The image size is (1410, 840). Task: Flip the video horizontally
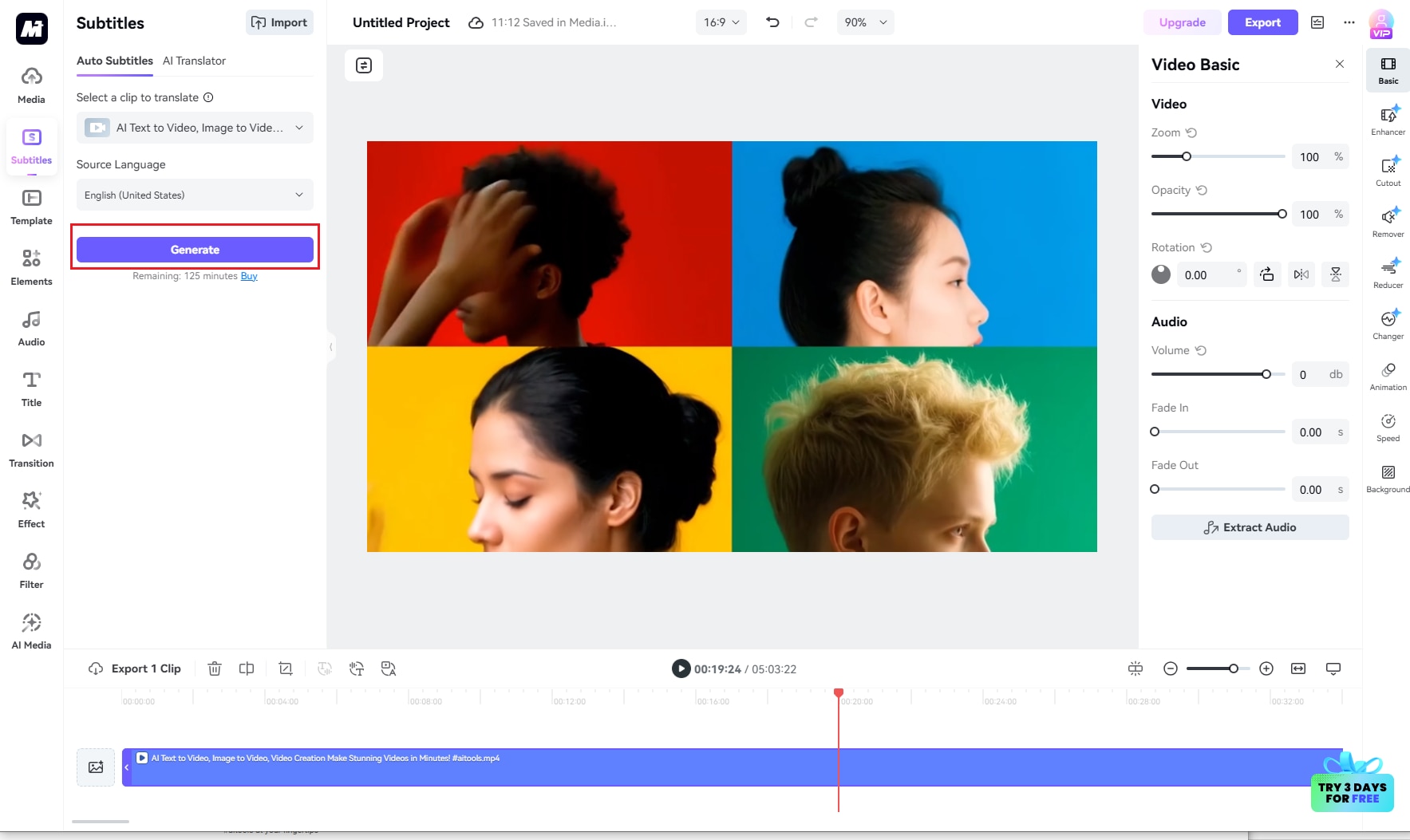tap(1301, 274)
